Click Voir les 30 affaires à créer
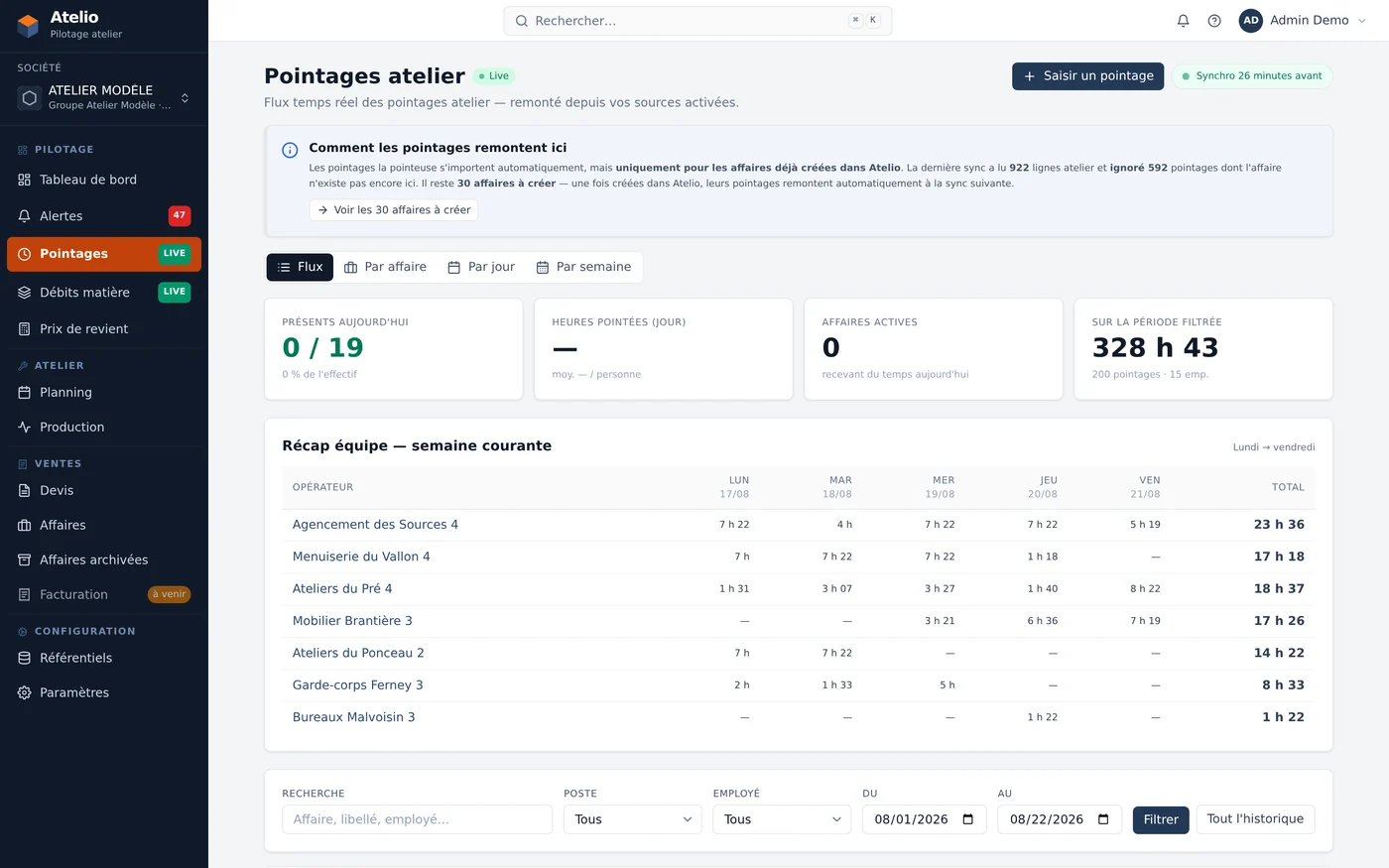Image resolution: width=1389 pixels, height=868 pixels. [x=394, y=210]
